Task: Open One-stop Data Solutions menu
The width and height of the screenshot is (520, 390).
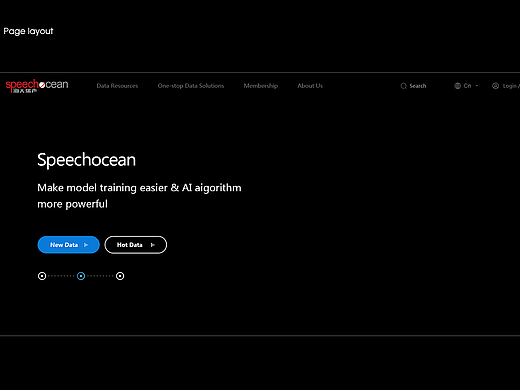Action: click(191, 86)
